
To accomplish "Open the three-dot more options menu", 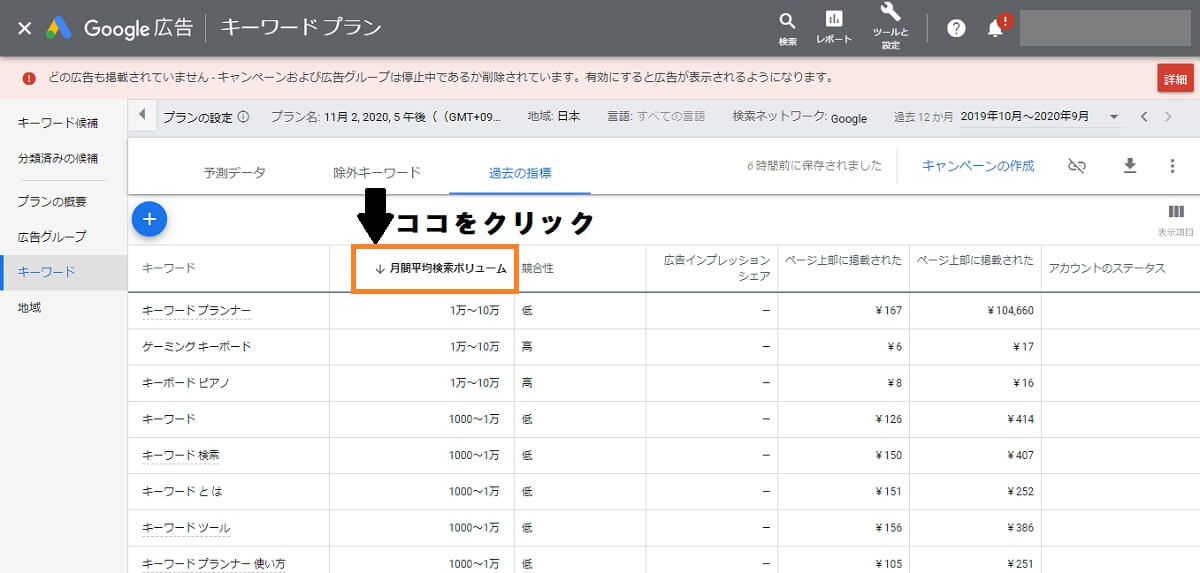I will pos(1172,166).
